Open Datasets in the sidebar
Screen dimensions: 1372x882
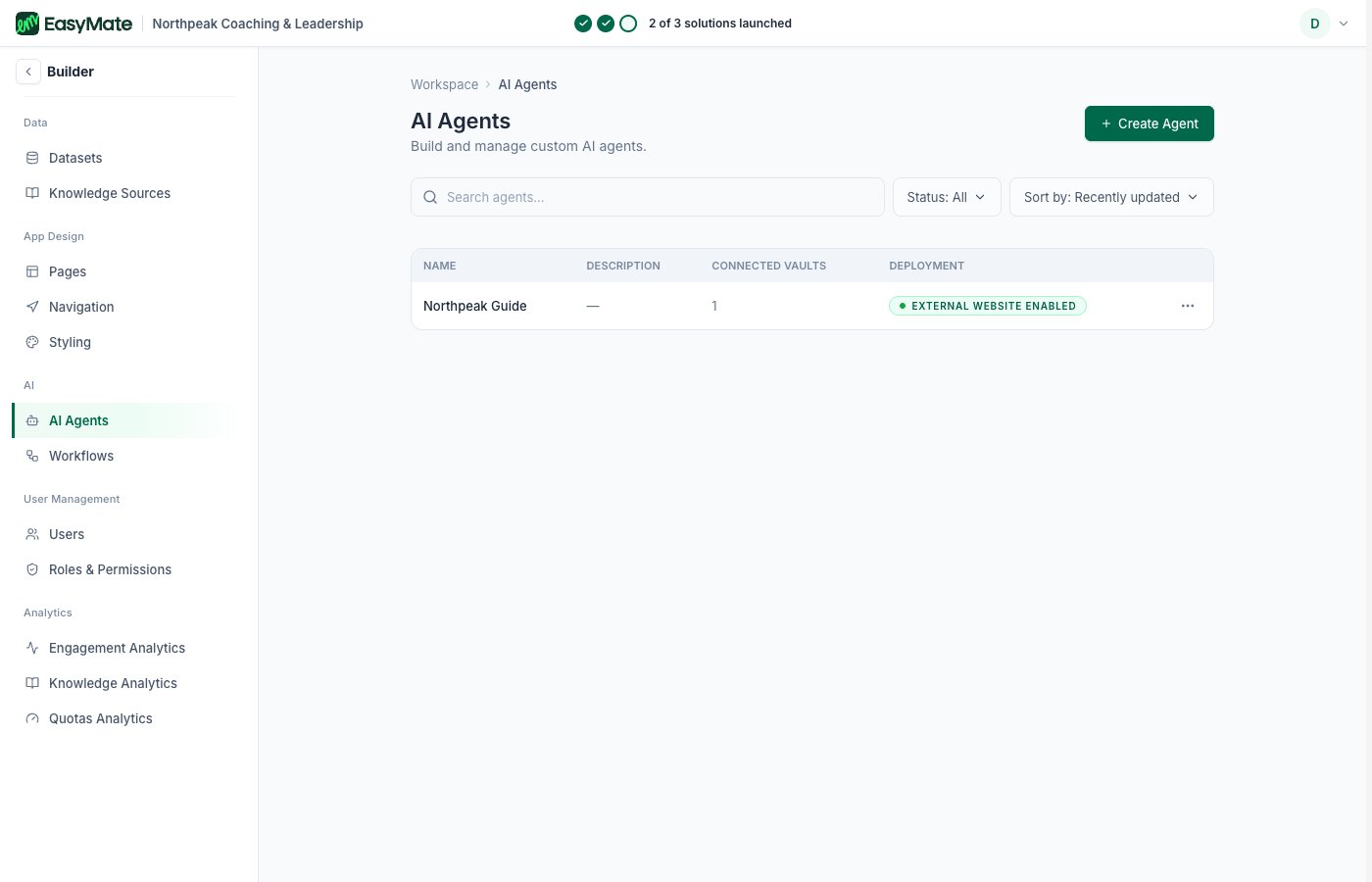pos(123,158)
